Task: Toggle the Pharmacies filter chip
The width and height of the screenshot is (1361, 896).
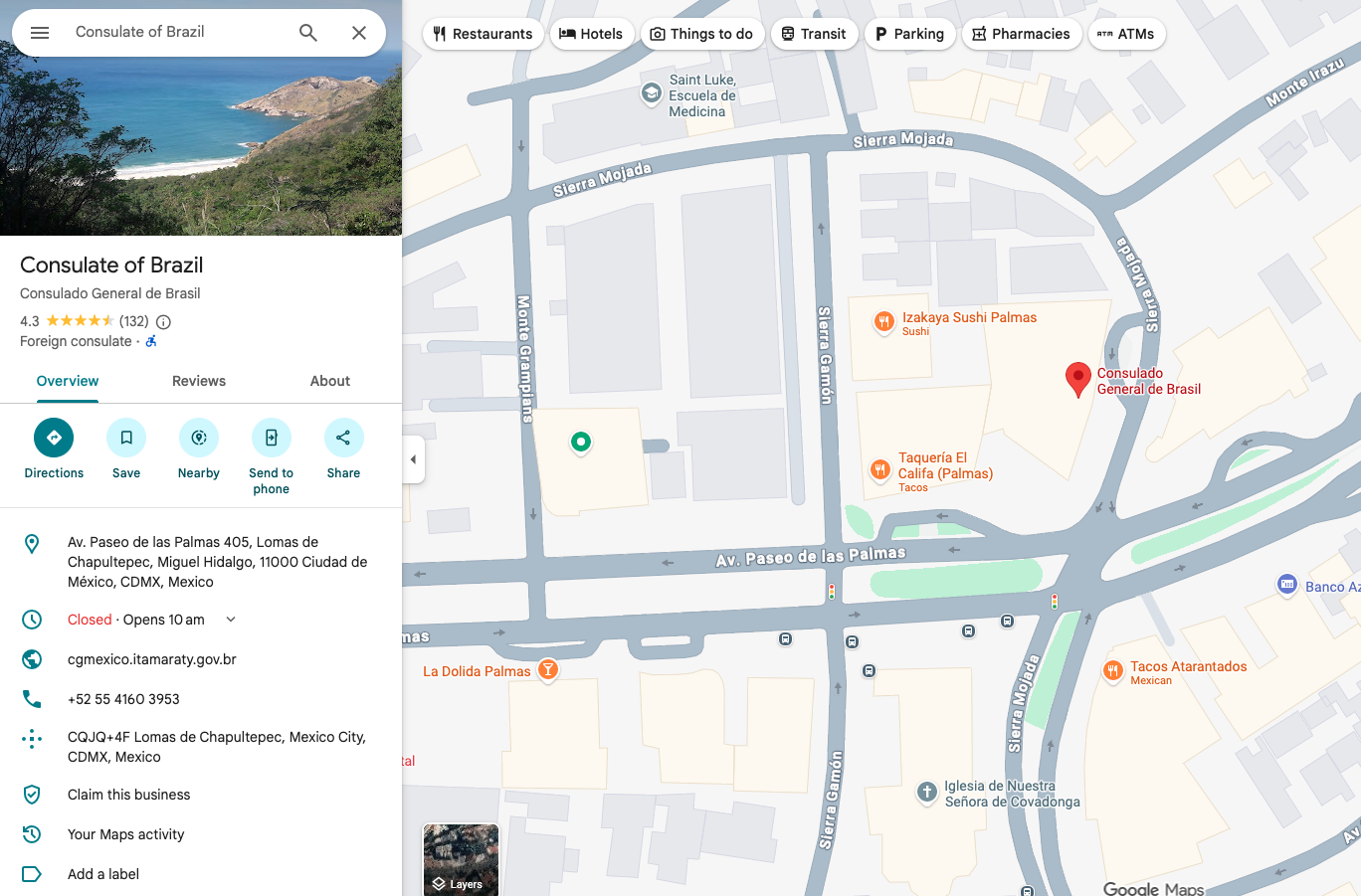Action: point(1021,34)
